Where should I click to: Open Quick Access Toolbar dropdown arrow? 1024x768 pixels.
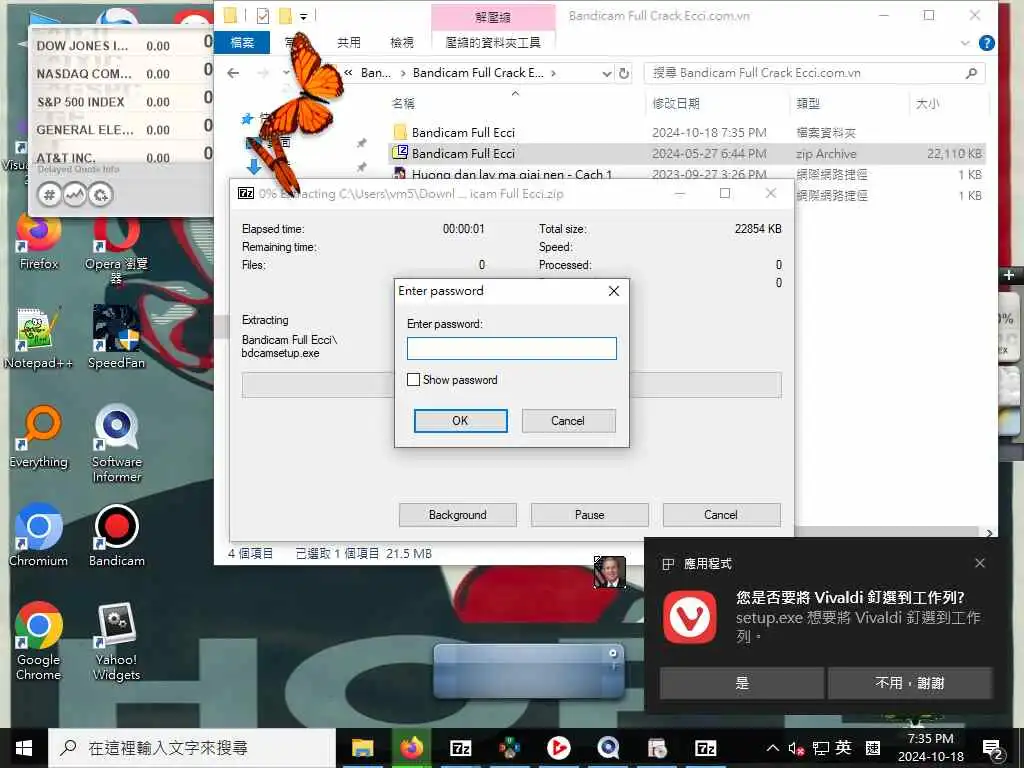[x=304, y=16]
